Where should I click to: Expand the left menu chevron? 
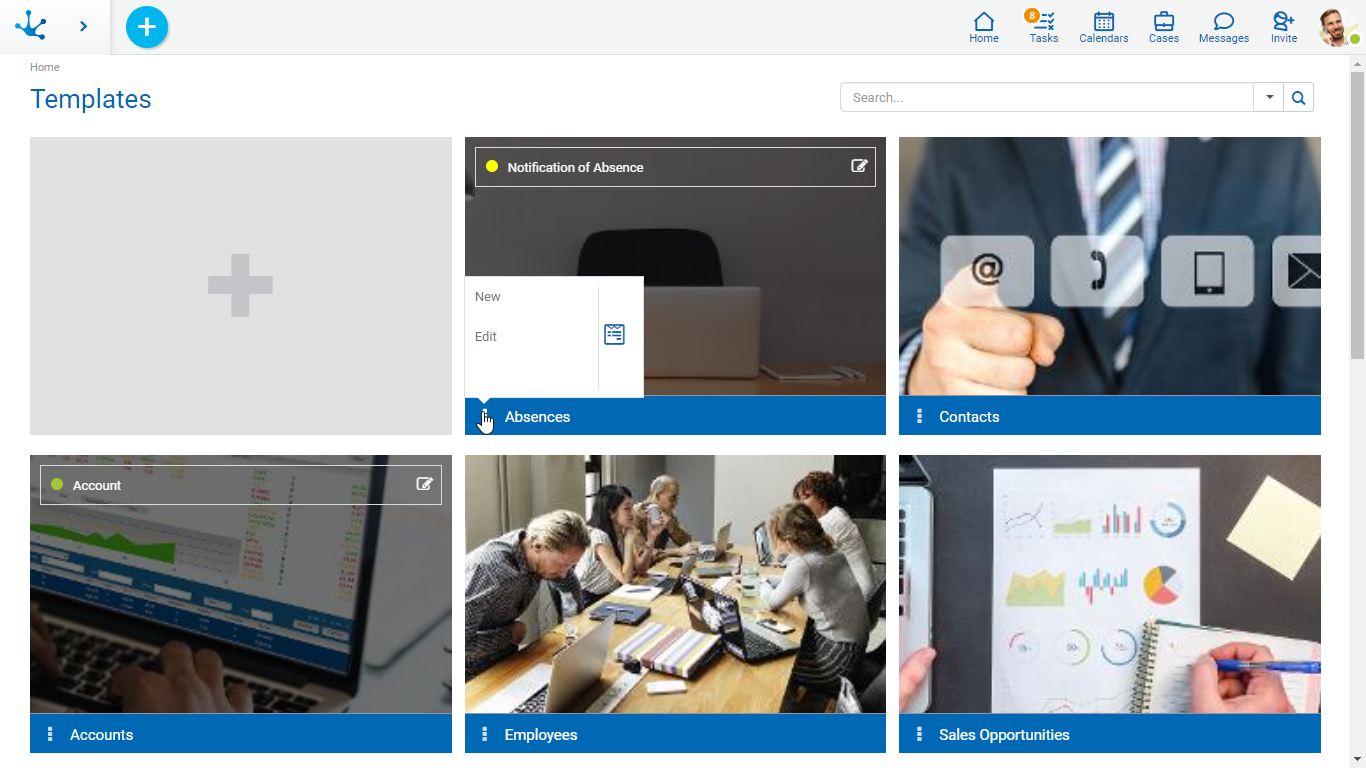point(83,27)
